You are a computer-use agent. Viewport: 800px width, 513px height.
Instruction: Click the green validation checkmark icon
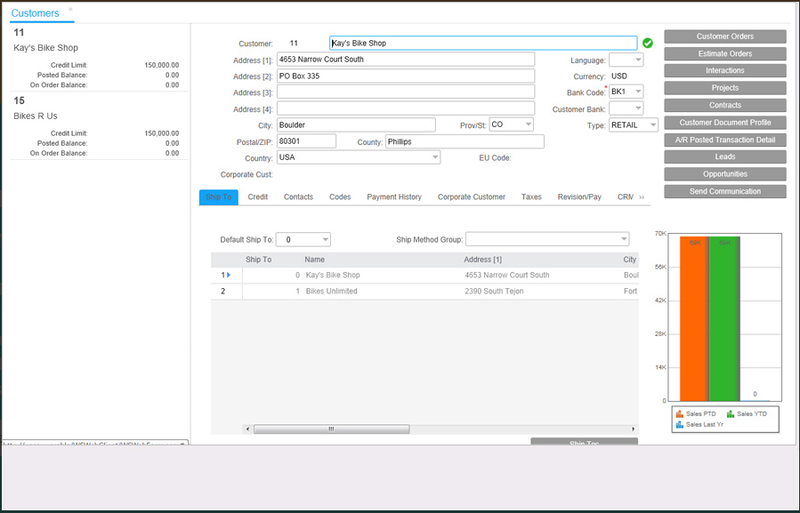tap(647, 43)
